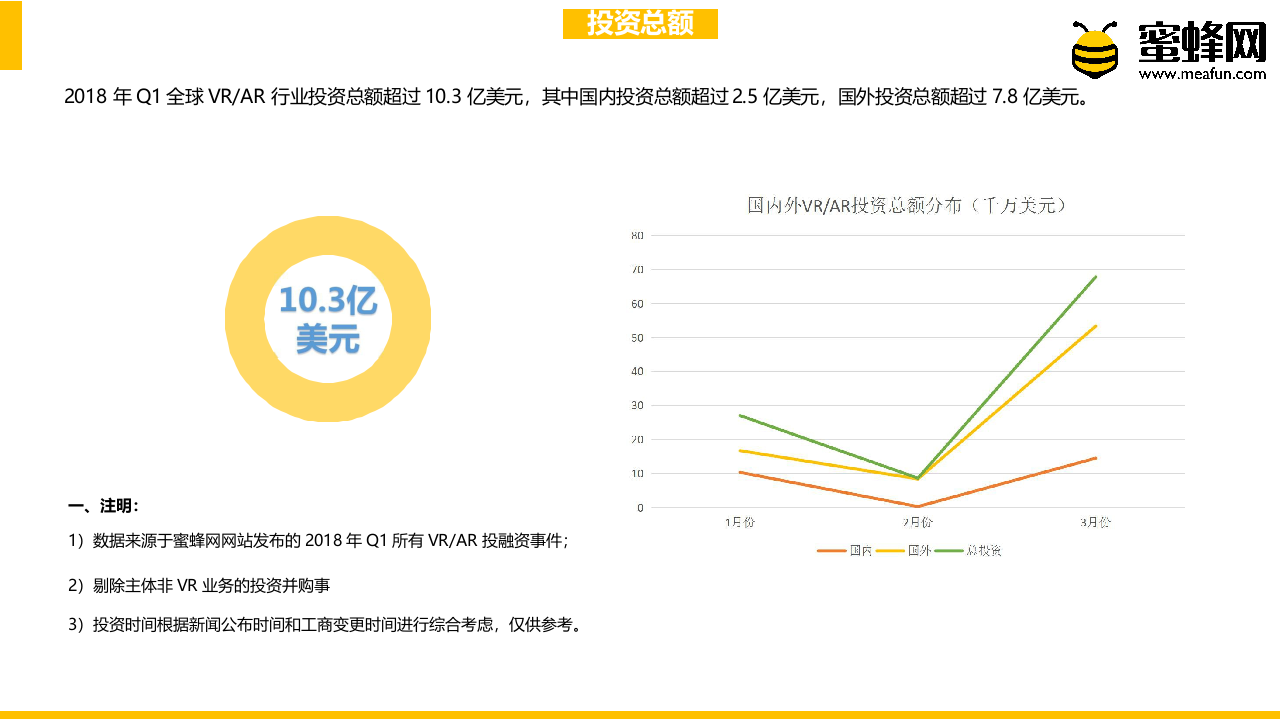
Task: Select the 1月份 axis label
Action: pyautogui.click(x=740, y=521)
